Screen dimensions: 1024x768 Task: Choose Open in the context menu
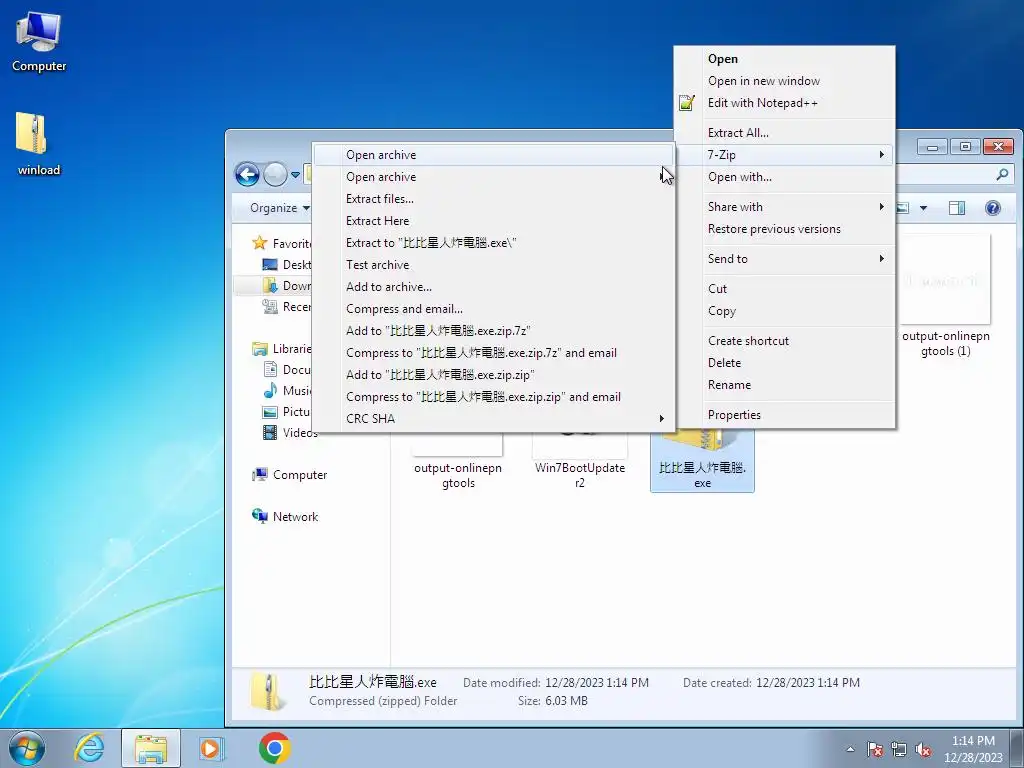coord(784,59)
